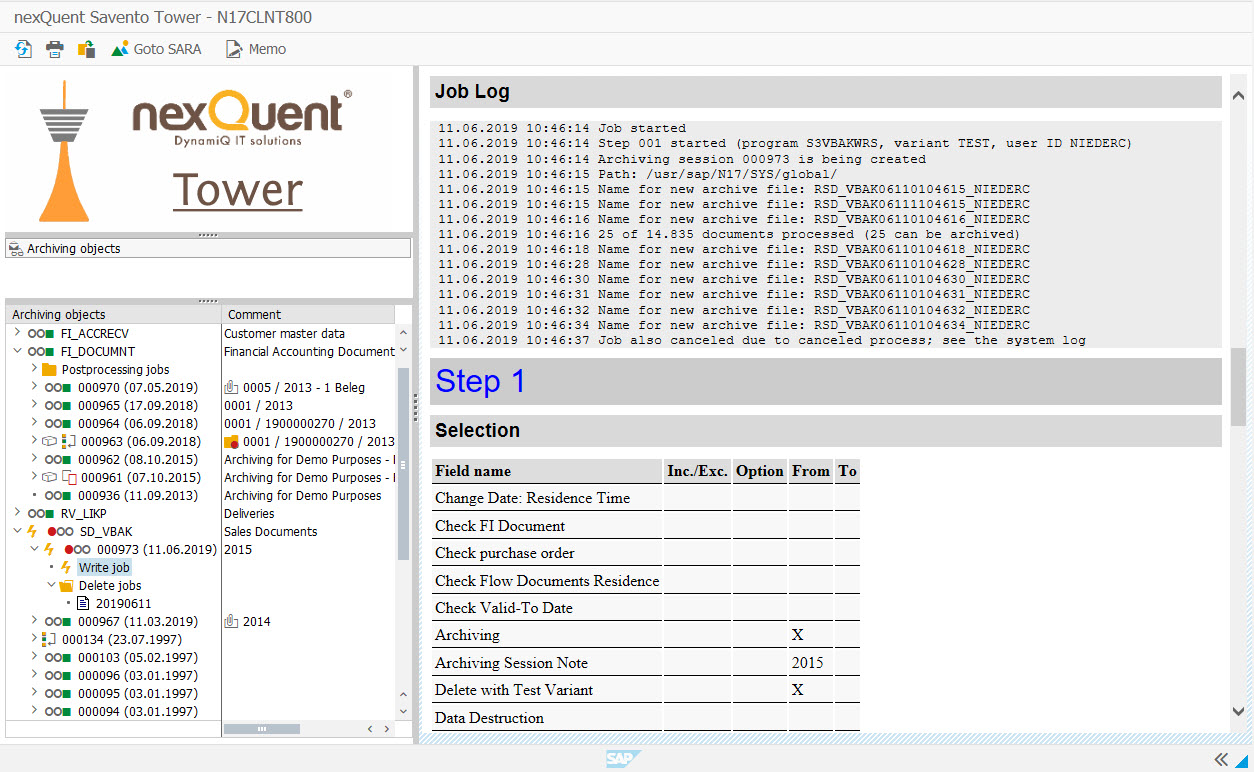Click status lights icon of RV_LIKP

[42, 514]
